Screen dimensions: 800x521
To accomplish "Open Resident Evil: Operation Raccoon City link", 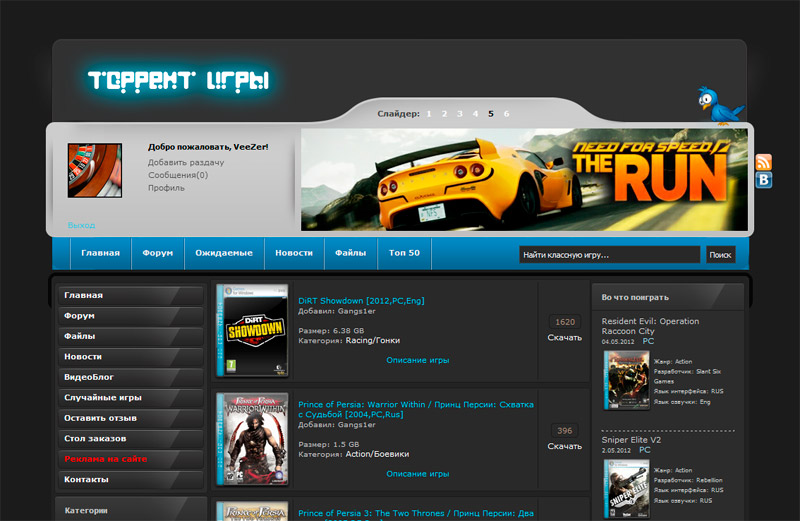I will coord(650,326).
